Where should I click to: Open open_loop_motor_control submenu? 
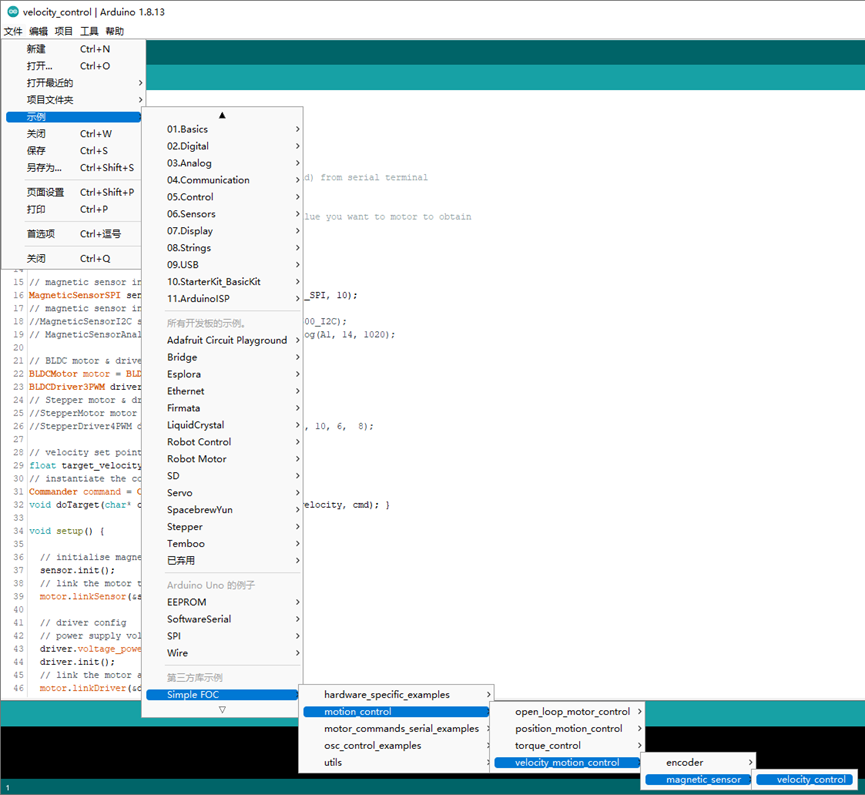pos(568,712)
